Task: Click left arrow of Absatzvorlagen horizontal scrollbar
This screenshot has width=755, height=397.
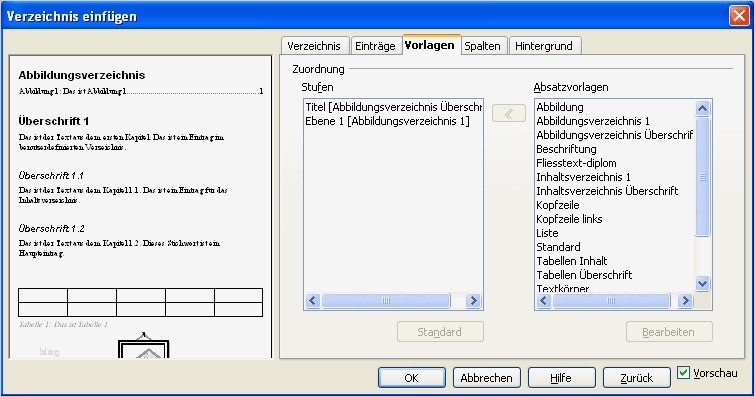Action: [544, 301]
